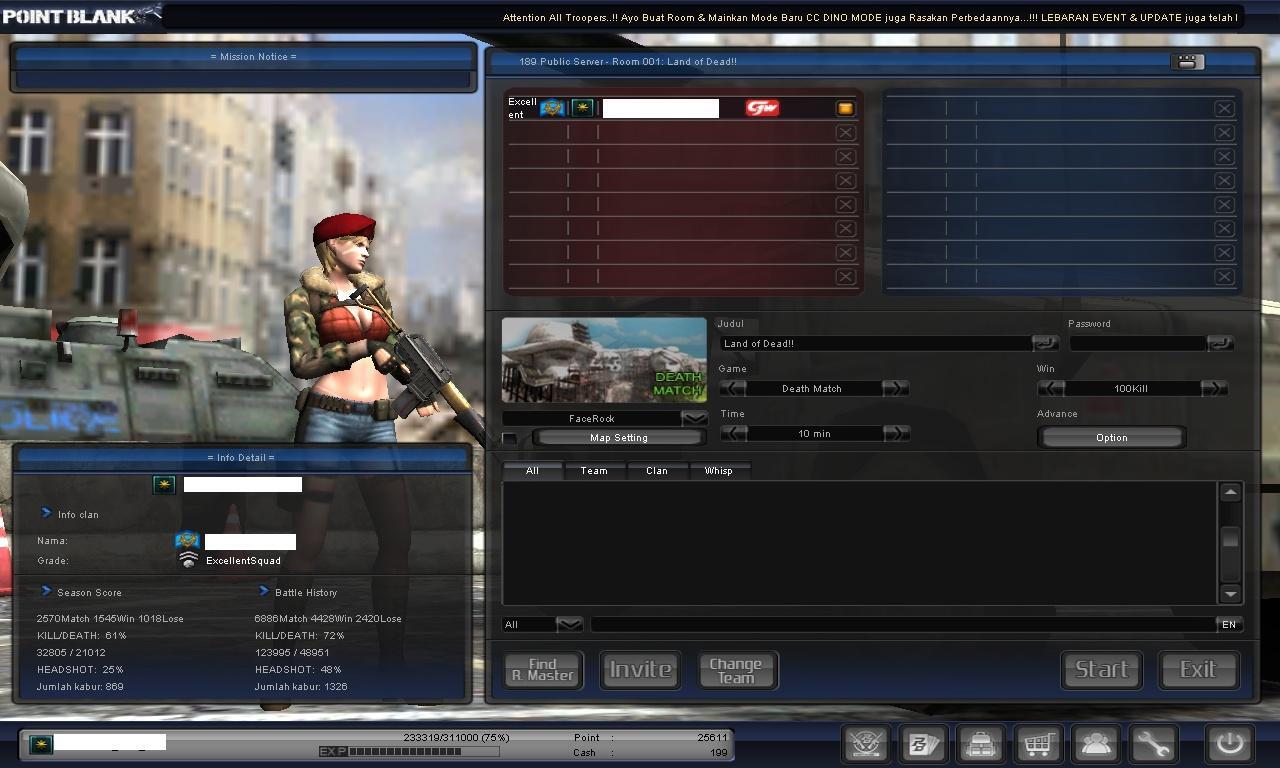Screen dimensions: 1280x768
Task: Click the room title bar icon
Action: (x=1187, y=61)
